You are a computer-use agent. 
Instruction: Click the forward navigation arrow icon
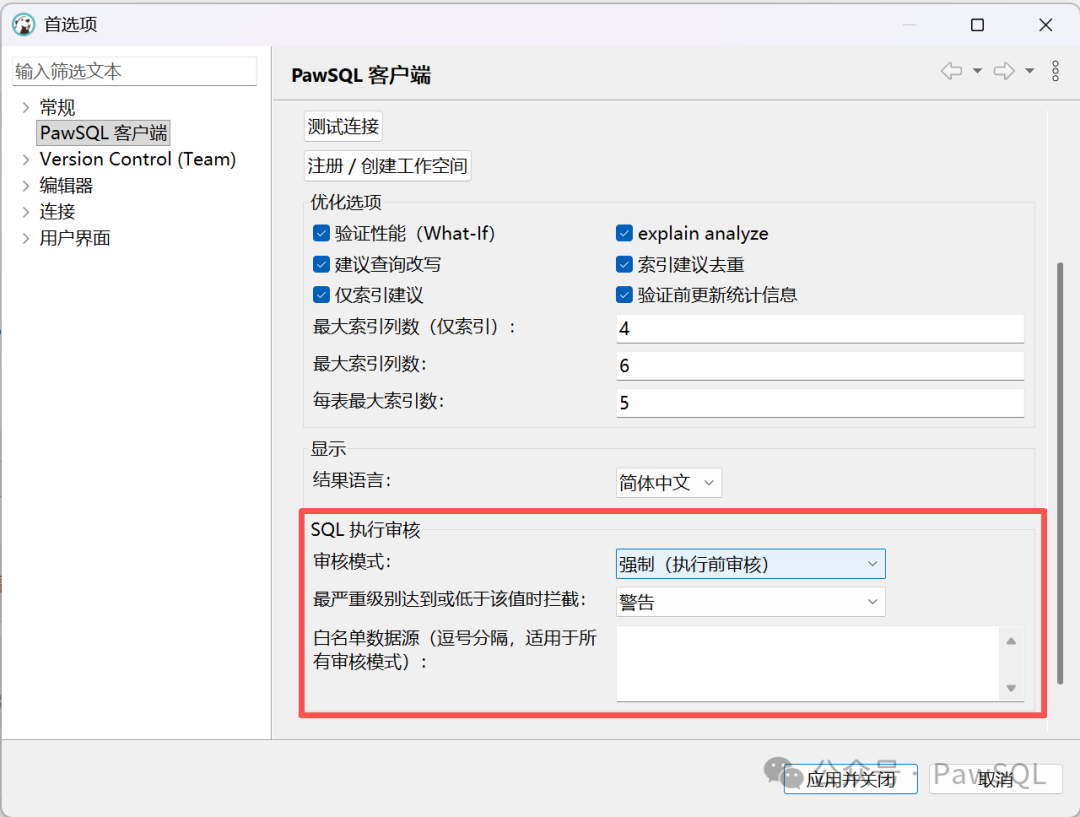(1004, 71)
